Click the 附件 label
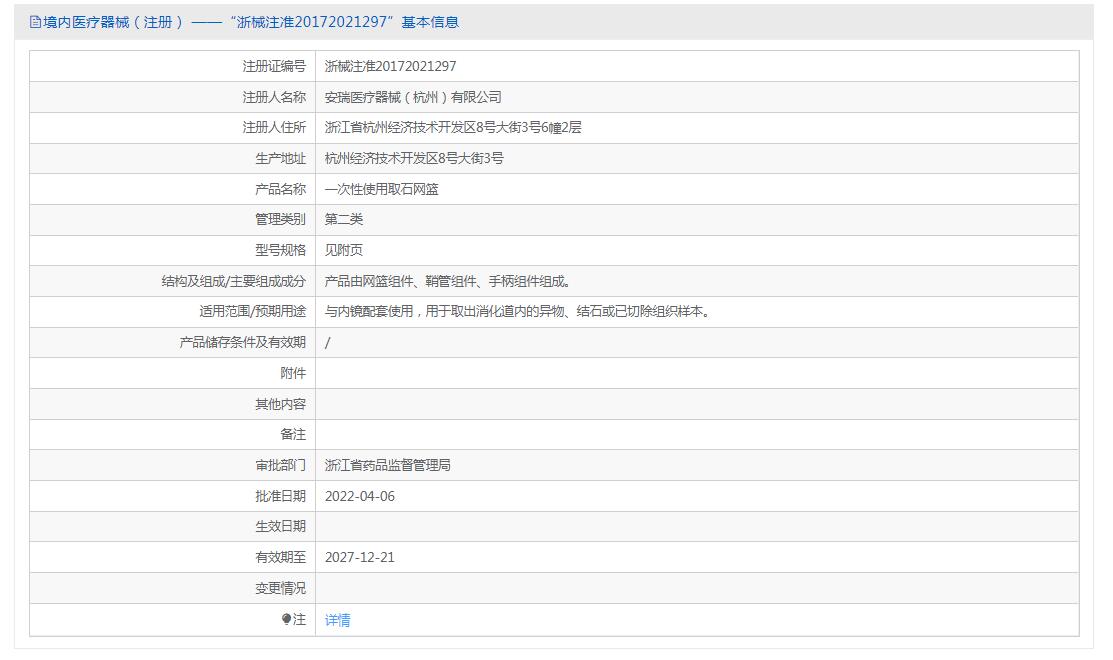Screen dimensions: 1113x660 point(293,373)
